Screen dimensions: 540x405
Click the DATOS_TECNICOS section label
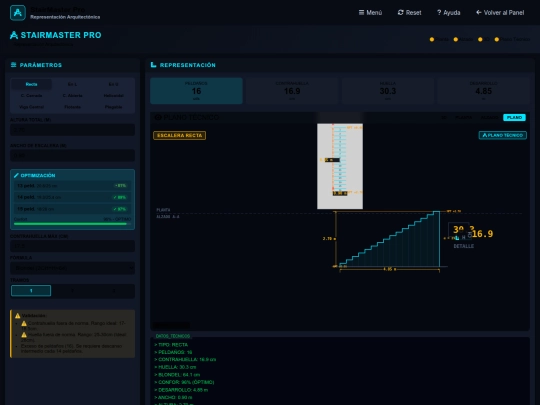(x=173, y=336)
